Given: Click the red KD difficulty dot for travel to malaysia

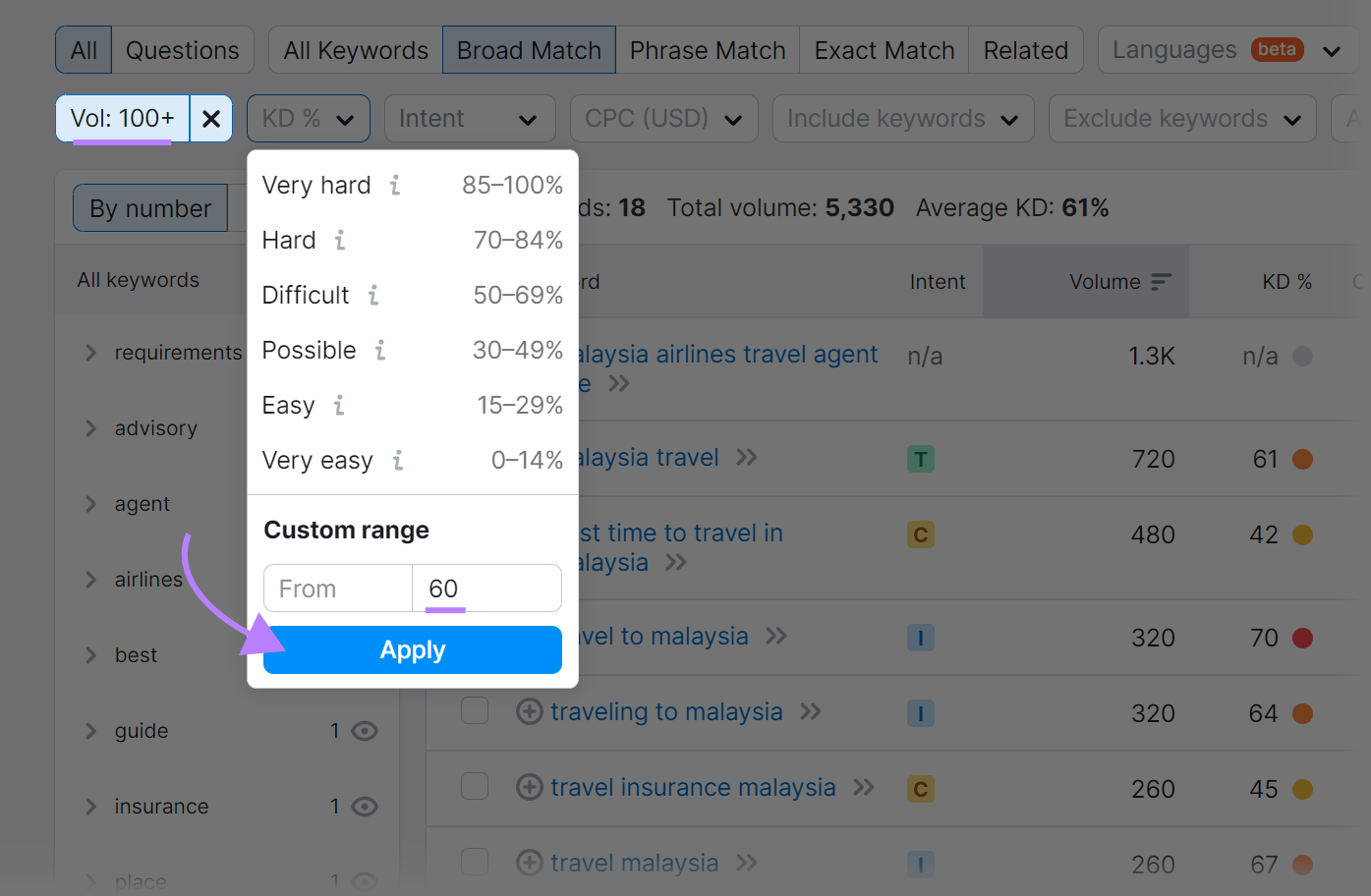Looking at the screenshot, I should tap(1302, 637).
